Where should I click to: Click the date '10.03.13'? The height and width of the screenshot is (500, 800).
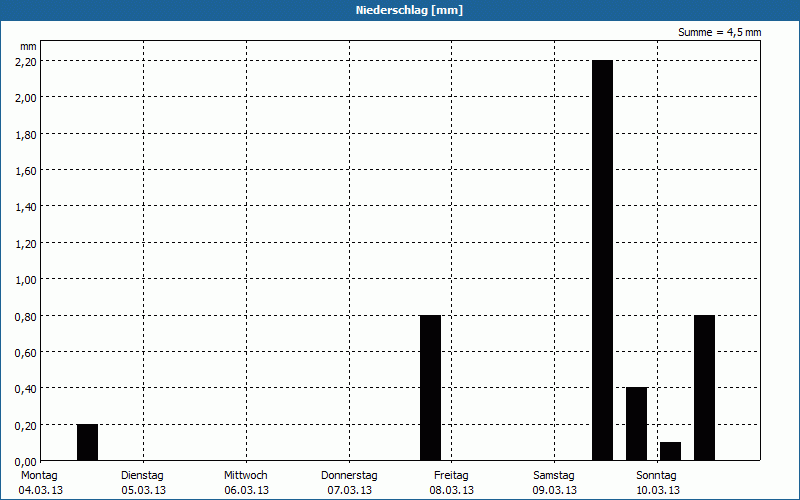[658, 491]
